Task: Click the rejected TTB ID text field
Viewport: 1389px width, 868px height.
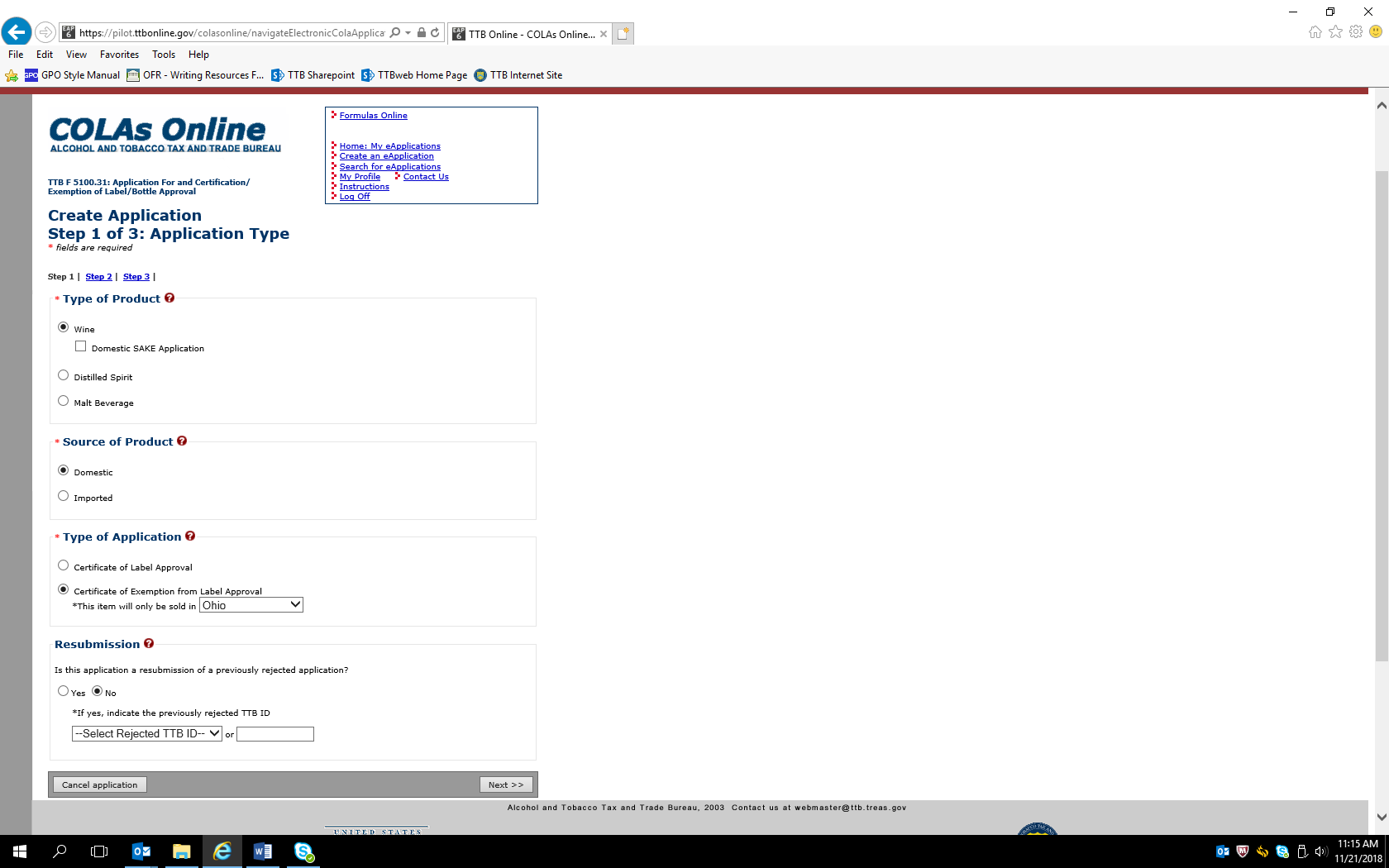Action: coord(275,734)
